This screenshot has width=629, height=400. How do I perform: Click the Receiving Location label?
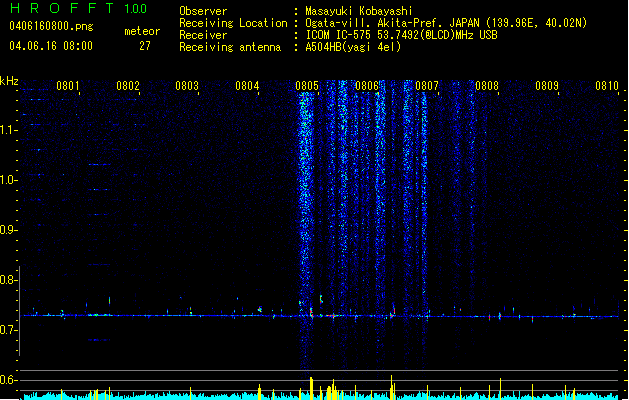[233, 23]
